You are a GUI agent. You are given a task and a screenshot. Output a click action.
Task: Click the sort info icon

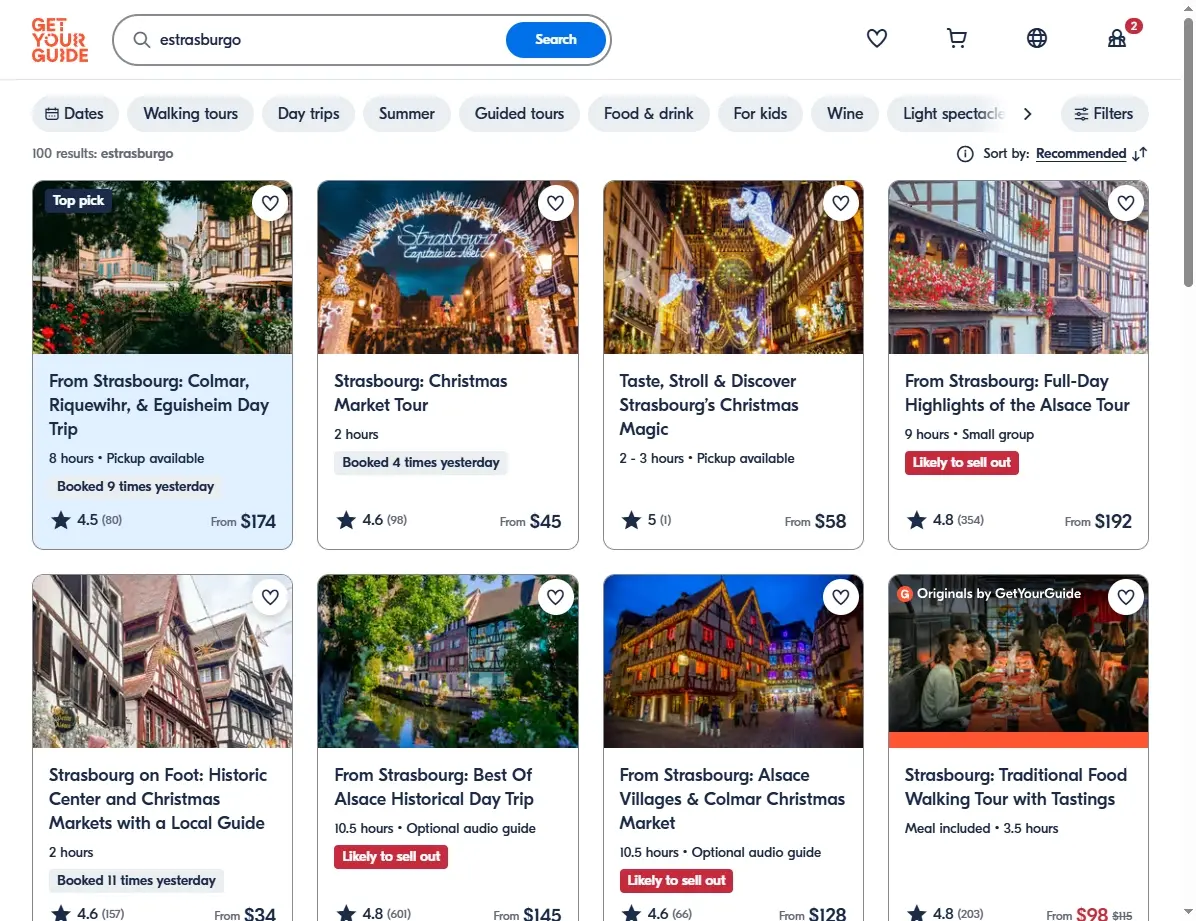[965, 154]
